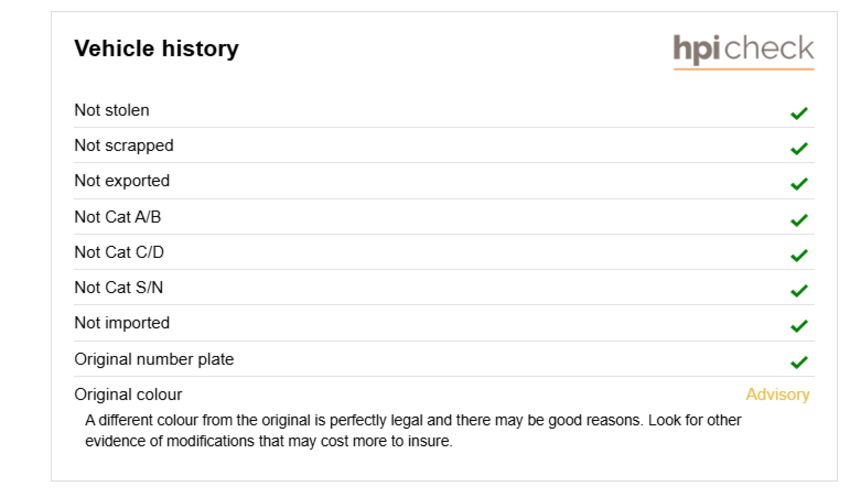Select the Not exported row text
Viewport: 850px width, 497px height.
(x=122, y=181)
